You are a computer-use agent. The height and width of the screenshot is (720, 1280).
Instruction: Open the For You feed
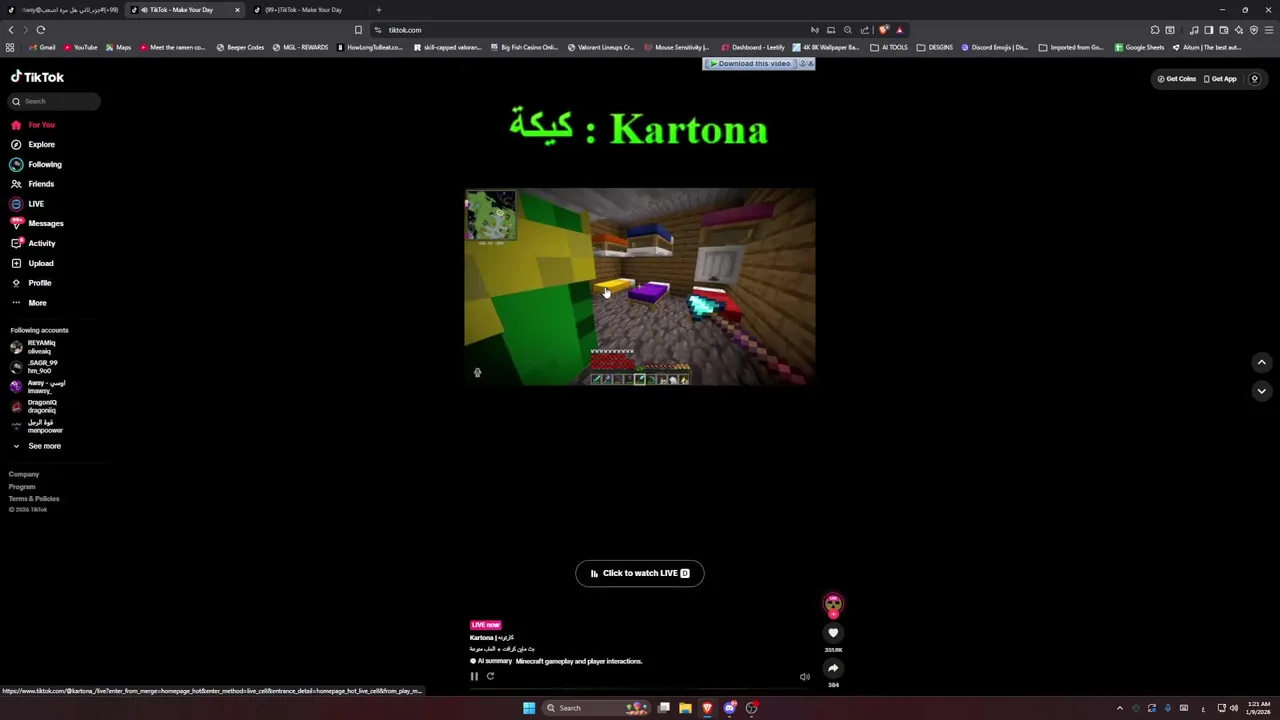click(x=33, y=125)
